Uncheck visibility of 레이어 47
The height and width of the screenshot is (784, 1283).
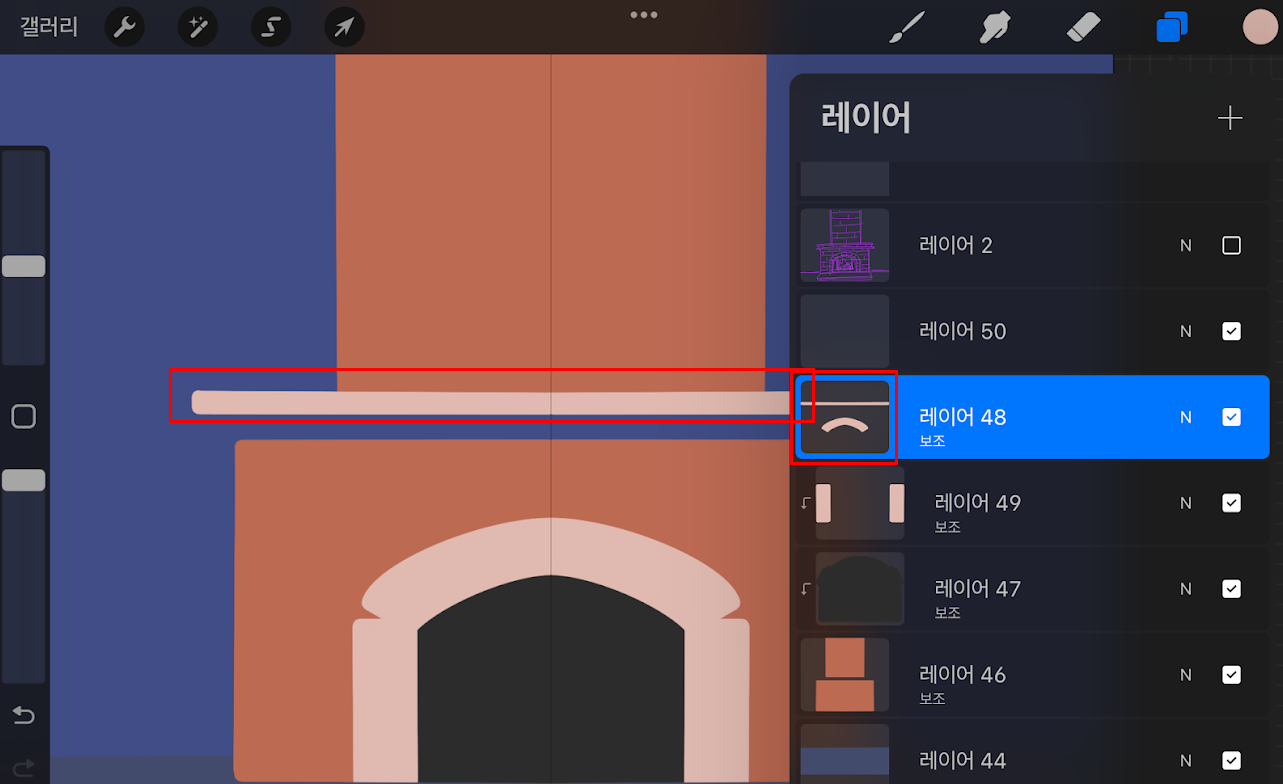click(1231, 589)
